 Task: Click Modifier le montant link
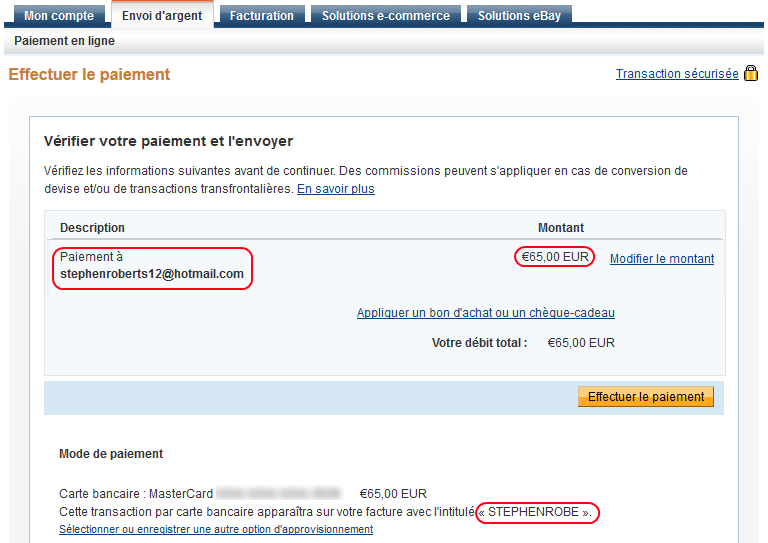click(662, 258)
